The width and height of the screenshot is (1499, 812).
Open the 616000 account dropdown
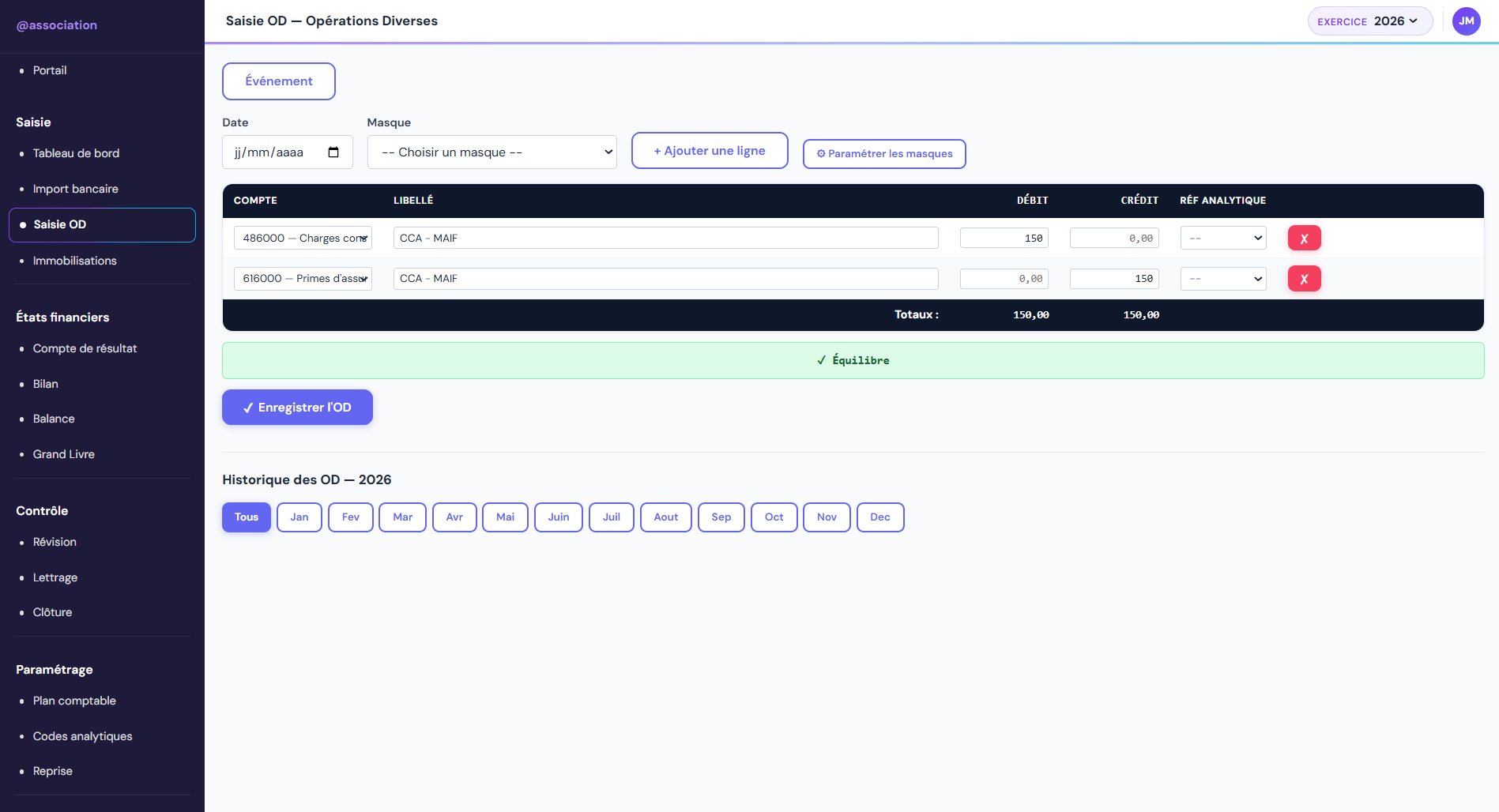coord(303,279)
